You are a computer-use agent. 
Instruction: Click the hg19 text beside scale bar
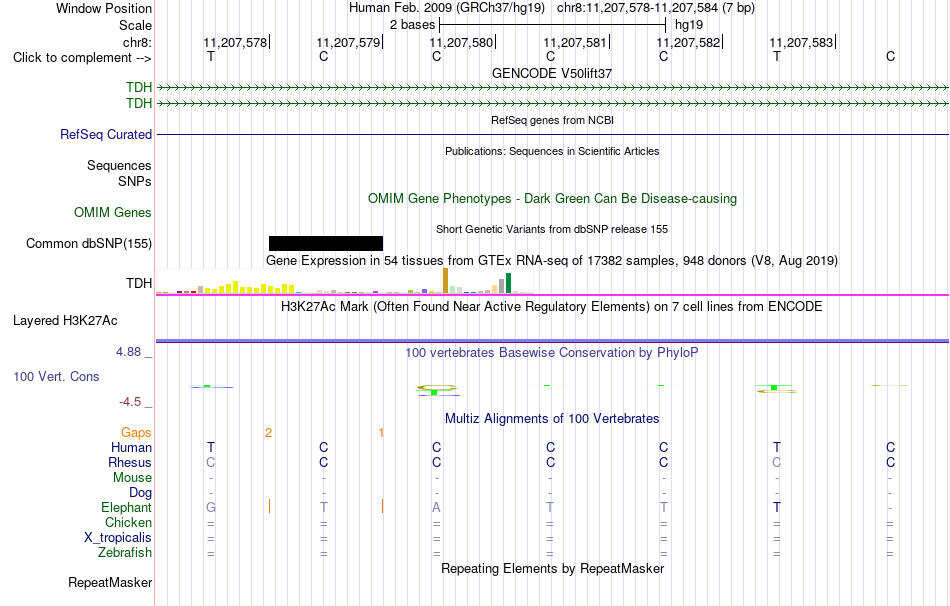[689, 25]
